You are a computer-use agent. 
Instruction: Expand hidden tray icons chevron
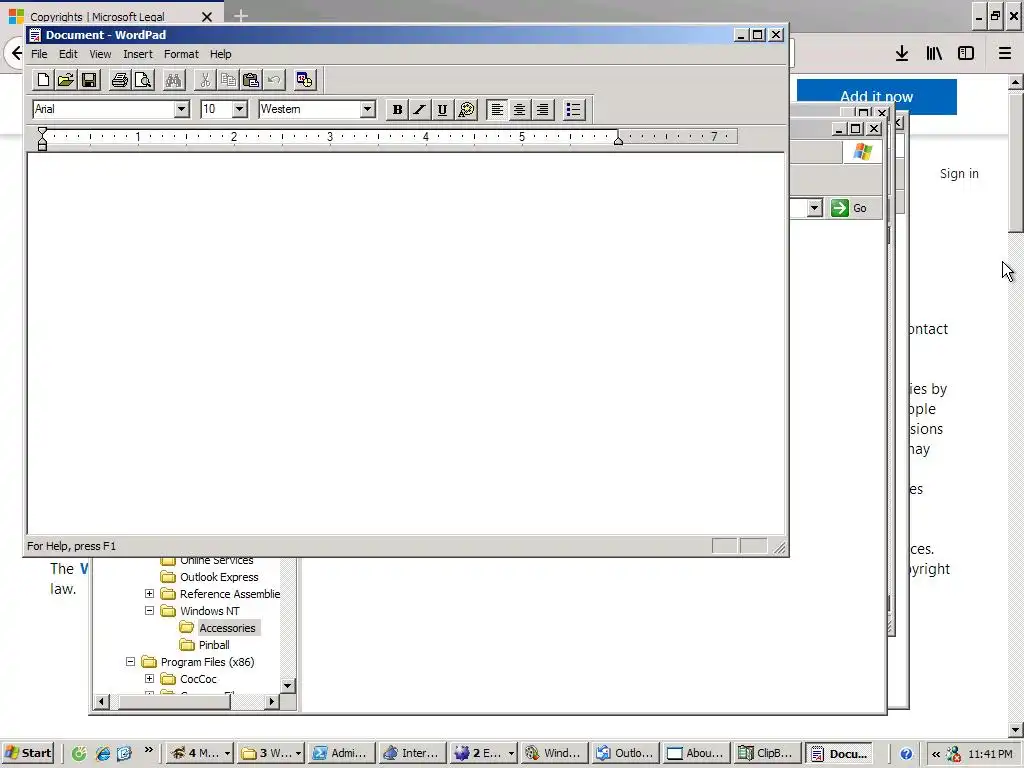pos(935,754)
